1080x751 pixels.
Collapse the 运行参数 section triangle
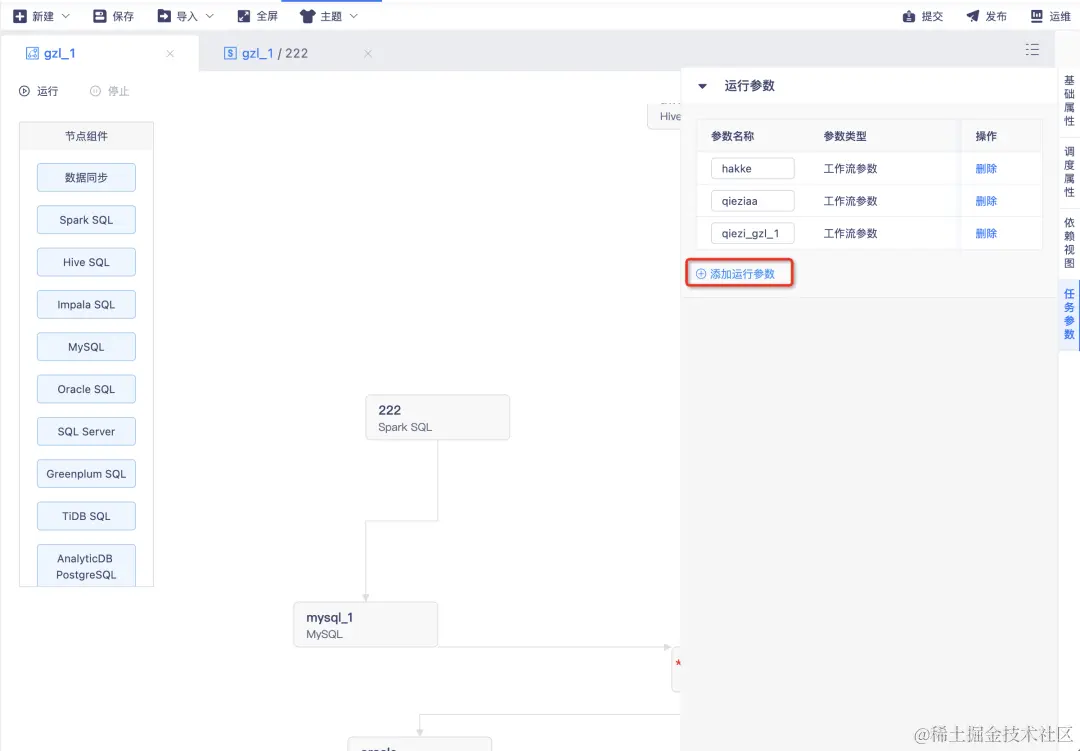[703, 86]
